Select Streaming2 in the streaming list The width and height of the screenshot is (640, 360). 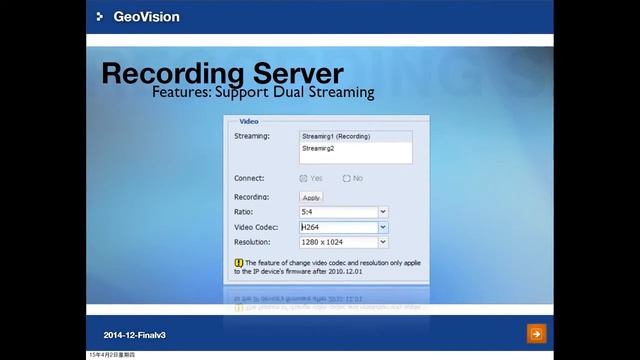click(x=356, y=149)
